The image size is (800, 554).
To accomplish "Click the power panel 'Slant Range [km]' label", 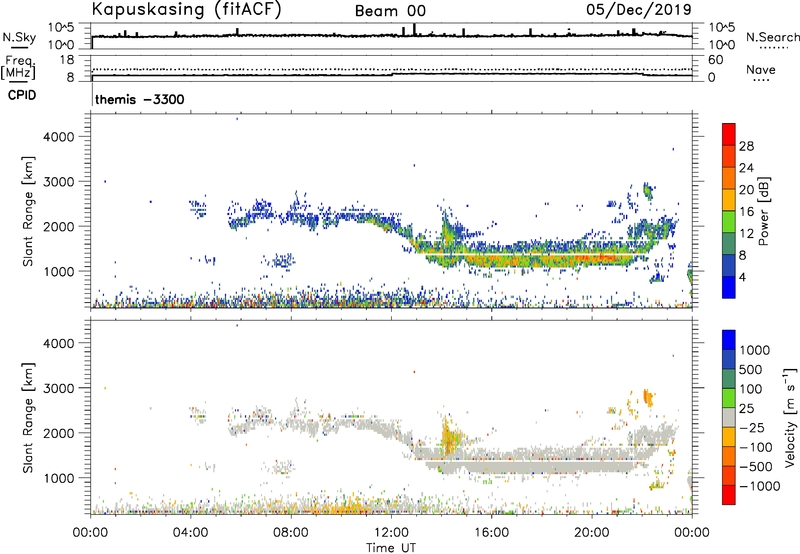I will [x=28, y=211].
